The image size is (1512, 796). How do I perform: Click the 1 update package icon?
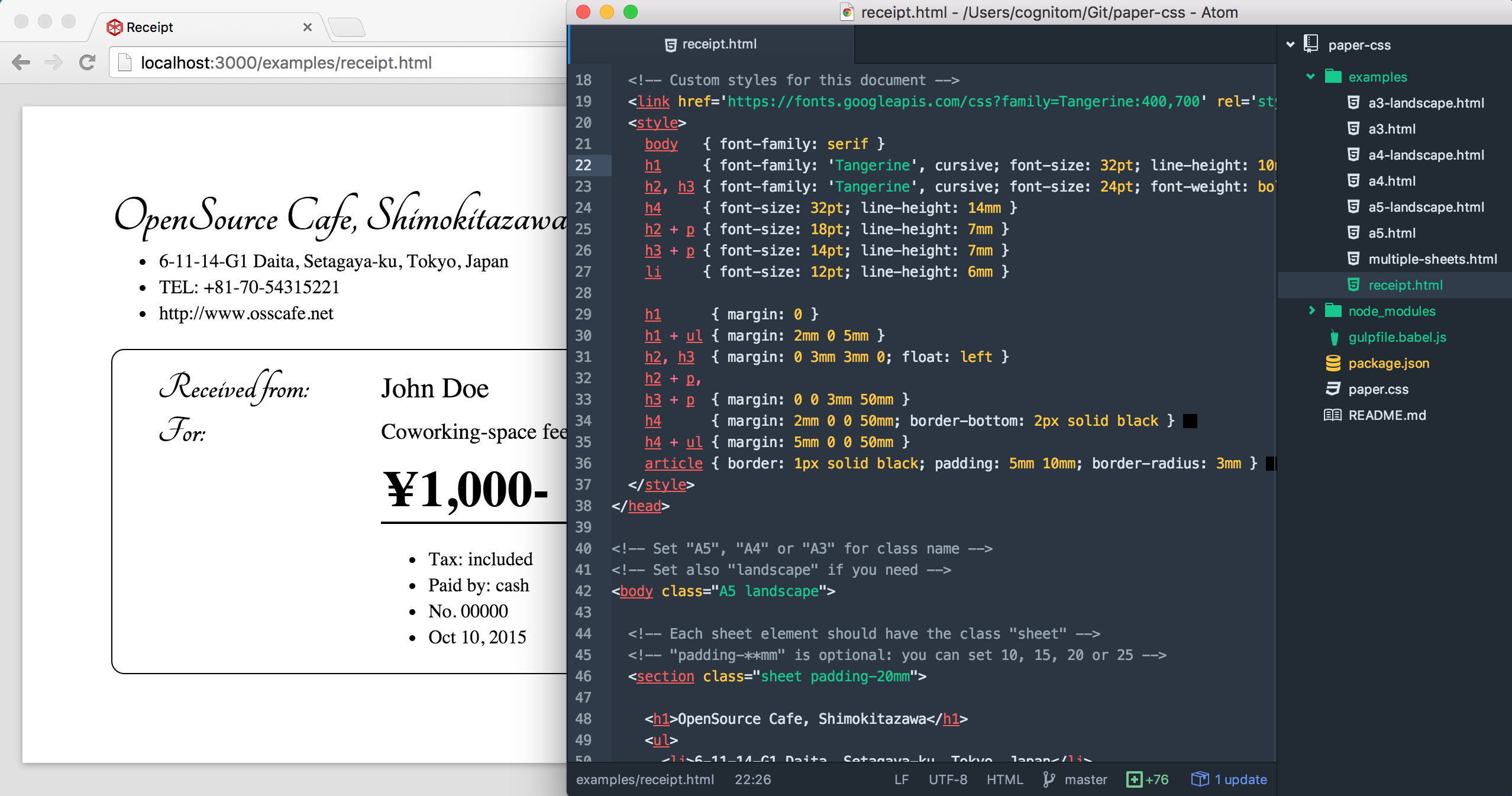click(x=1200, y=779)
